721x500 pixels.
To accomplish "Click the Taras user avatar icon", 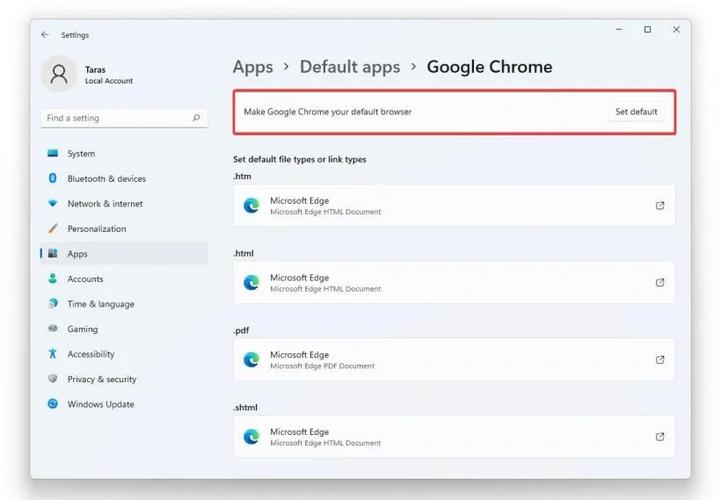I will pyautogui.click(x=59, y=74).
